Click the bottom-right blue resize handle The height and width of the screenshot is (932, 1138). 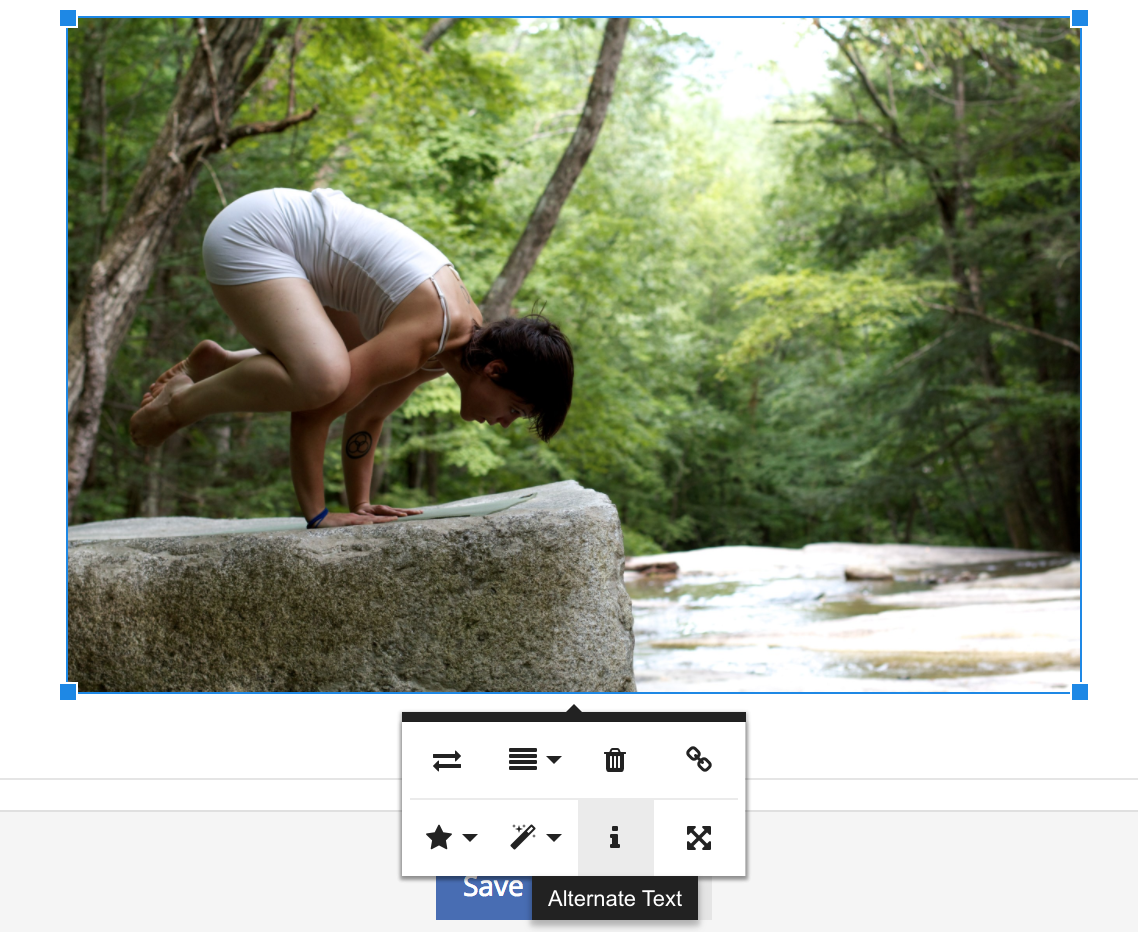pos(1080,692)
